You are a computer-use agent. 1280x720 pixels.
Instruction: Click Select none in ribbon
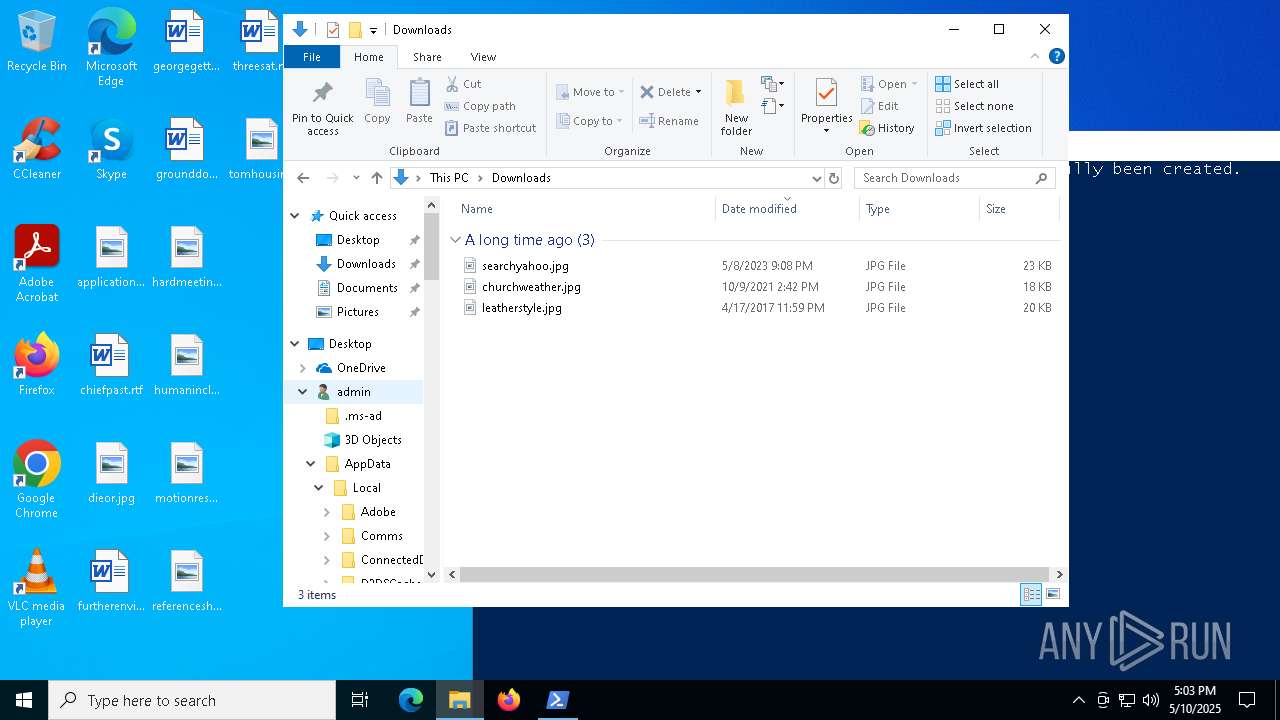[x=974, y=106]
